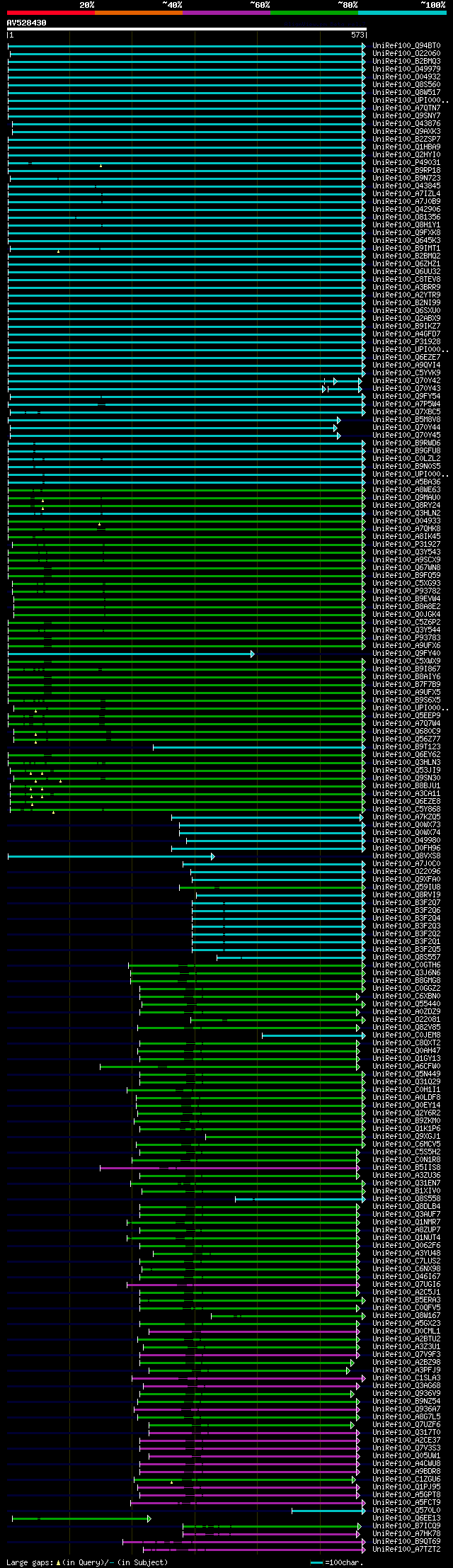Select hit UniRef100_O49979

click(406, 69)
